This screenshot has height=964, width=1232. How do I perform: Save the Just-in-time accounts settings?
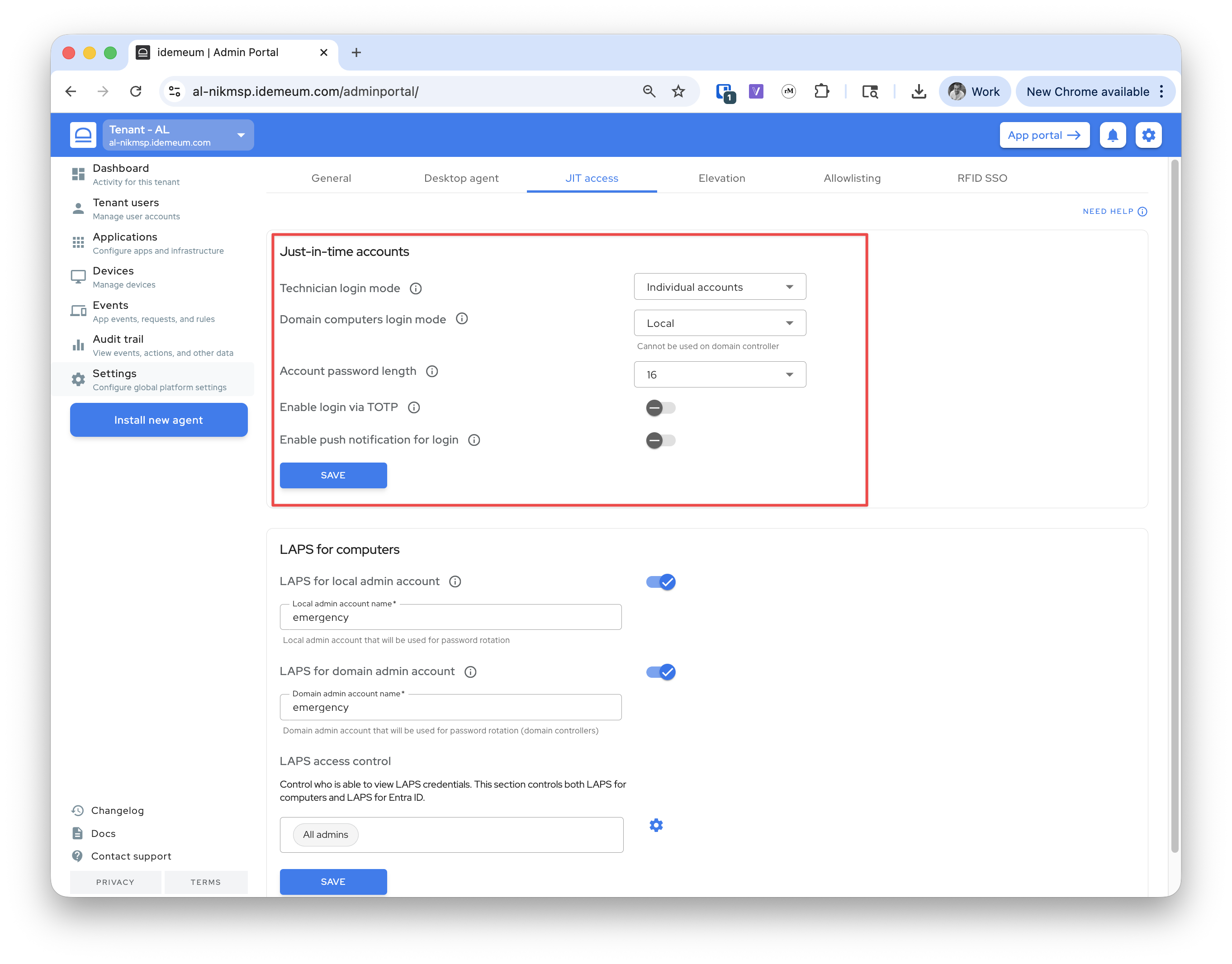click(x=333, y=475)
